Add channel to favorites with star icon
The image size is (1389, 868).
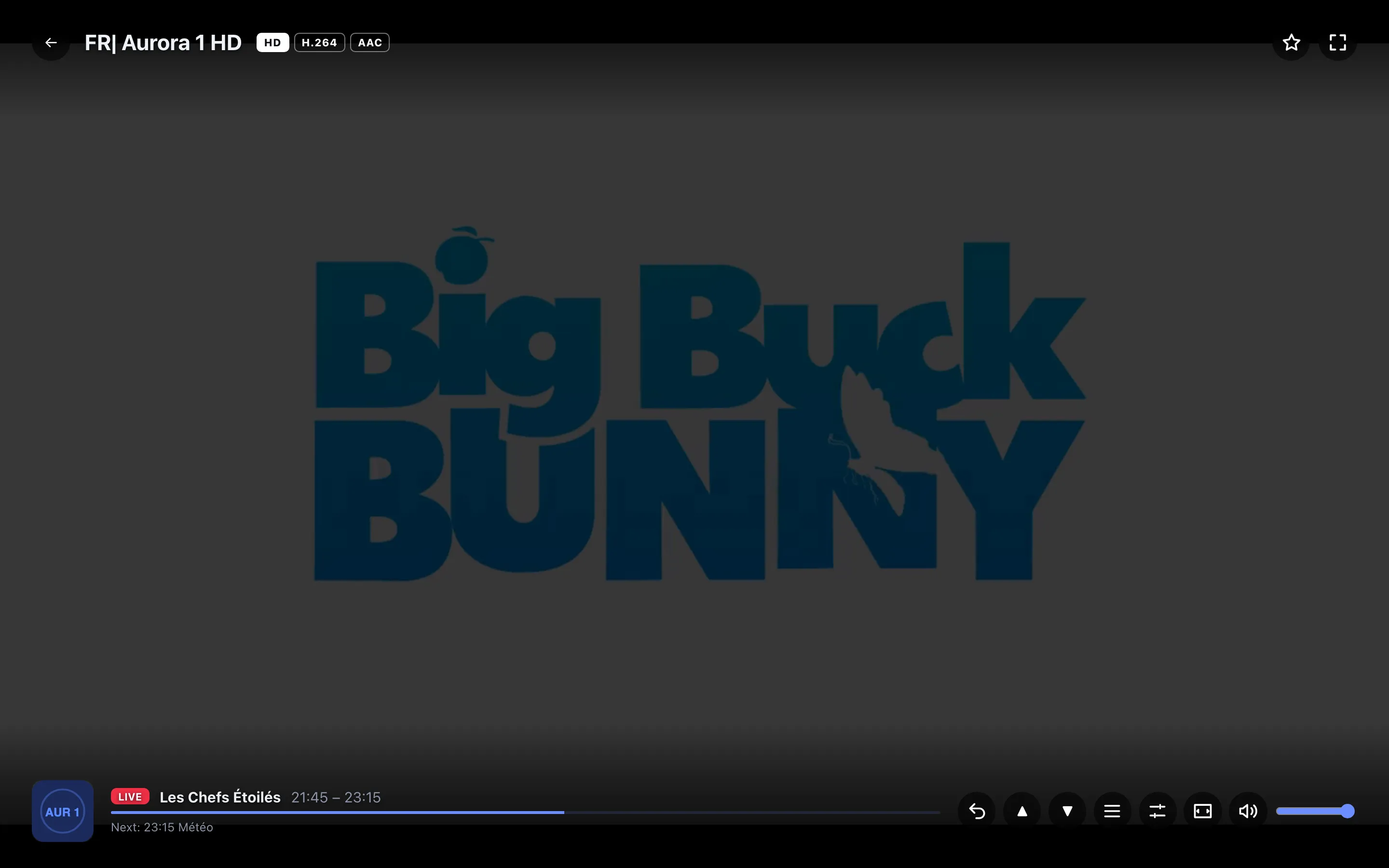(1292, 42)
